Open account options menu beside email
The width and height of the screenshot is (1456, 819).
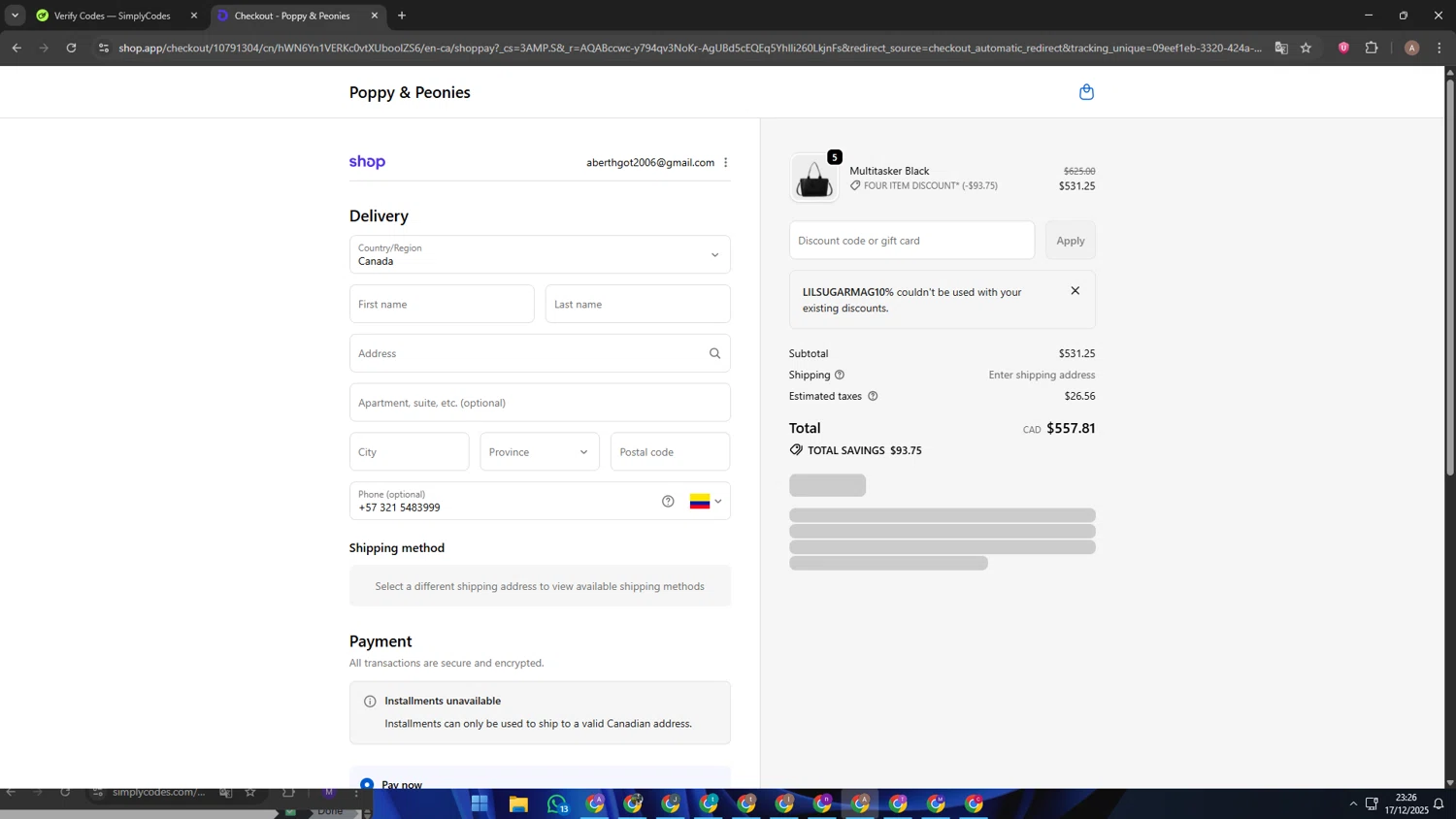[x=726, y=162]
